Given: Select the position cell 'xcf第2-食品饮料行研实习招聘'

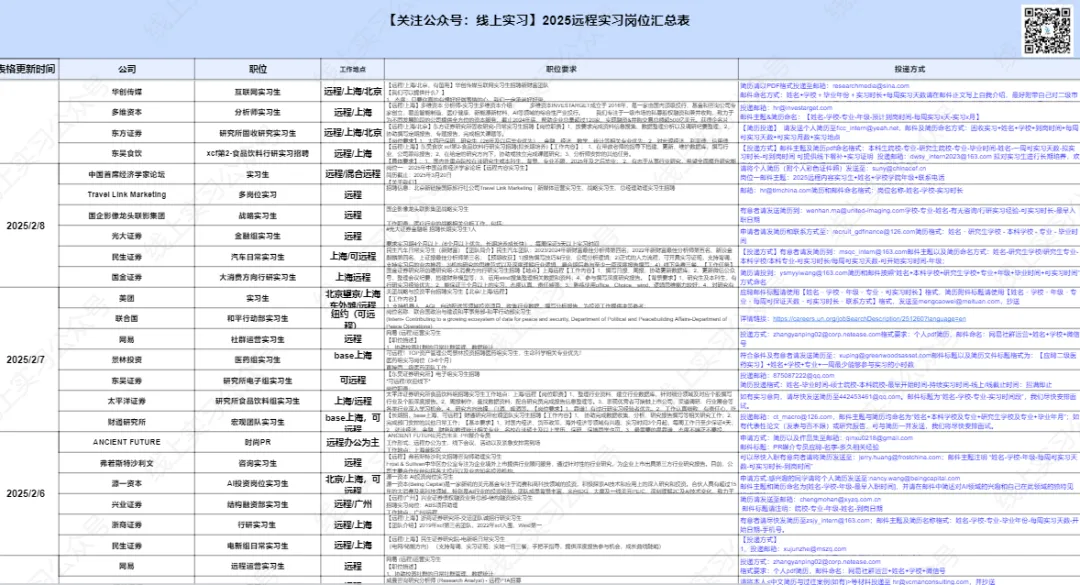Looking at the screenshot, I should tap(258, 154).
